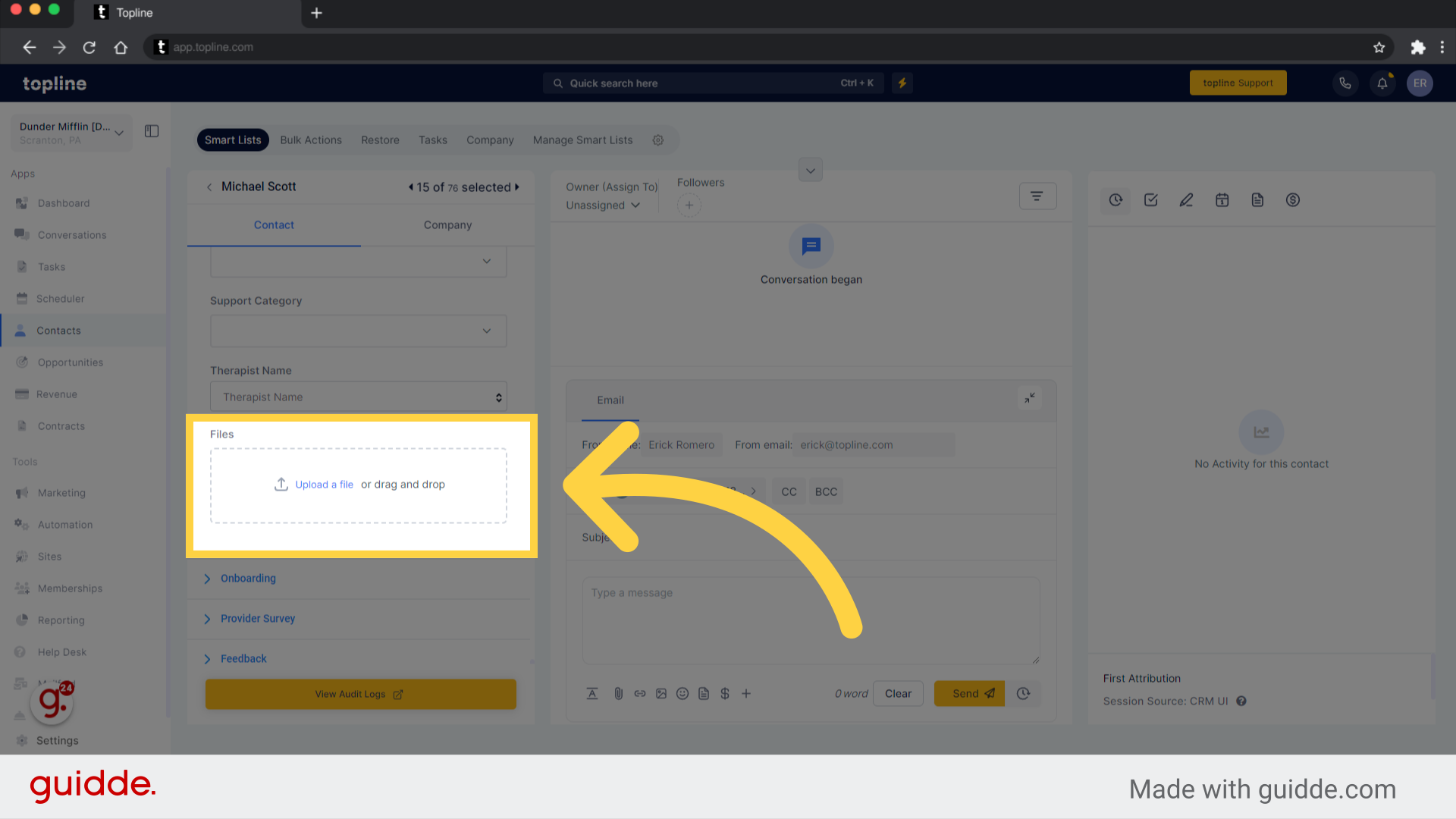This screenshot has height=819, width=1456.
Task: Expand the email composer fullscreen icon
Action: click(x=1029, y=398)
